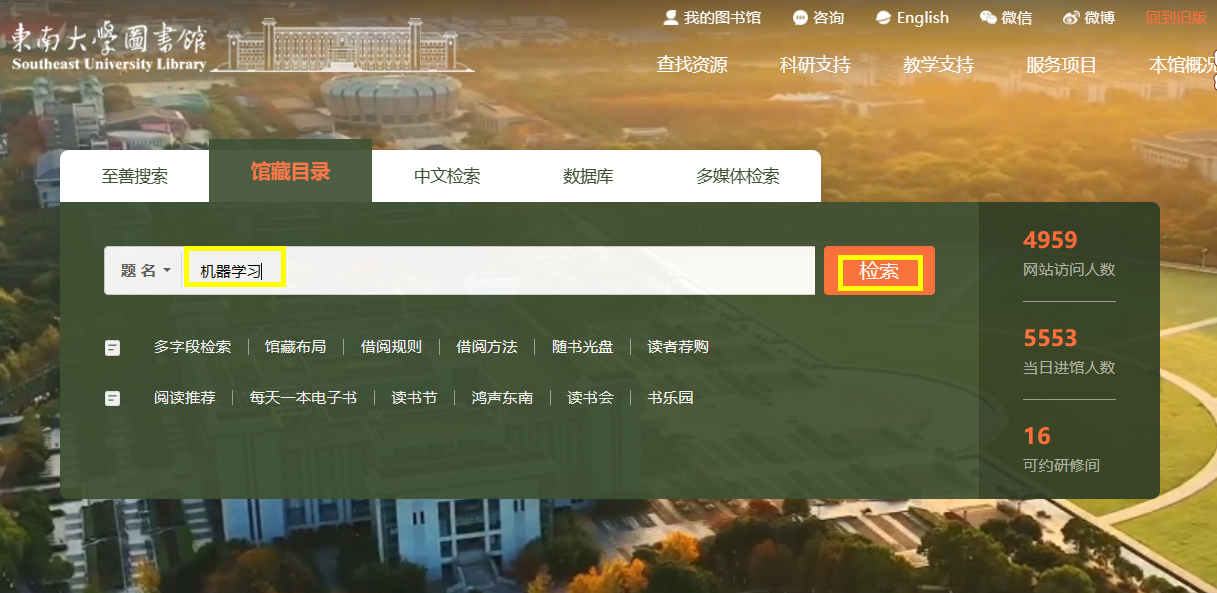Switch to the 至善搜索 tab
Viewport: 1217px width, 593px height.
pyautogui.click(x=135, y=176)
